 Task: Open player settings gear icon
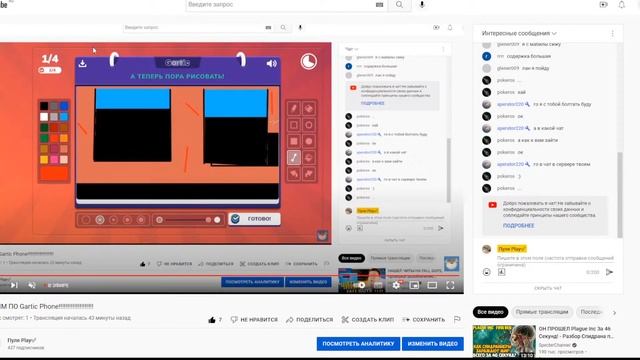tap(396, 285)
